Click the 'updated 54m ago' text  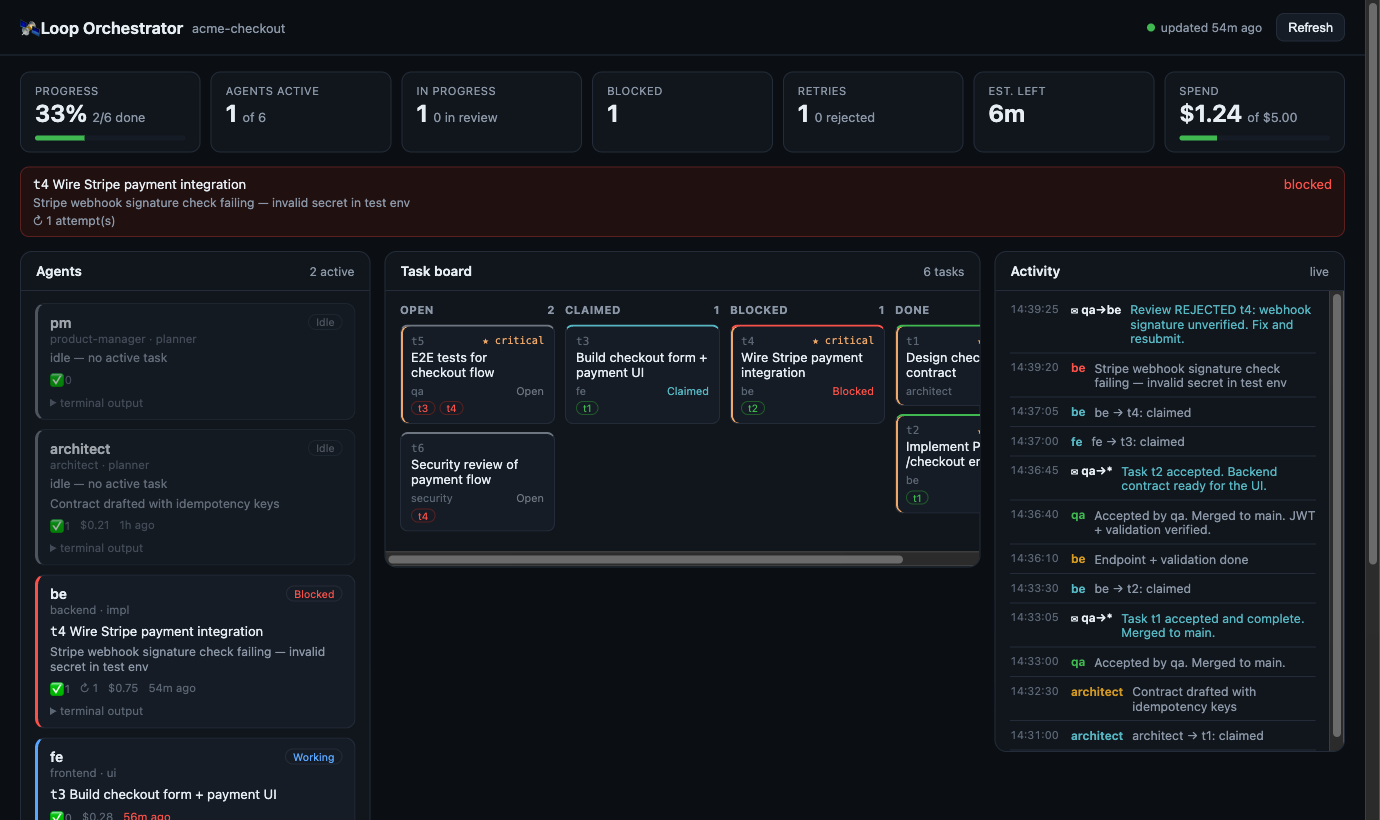coord(1211,28)
